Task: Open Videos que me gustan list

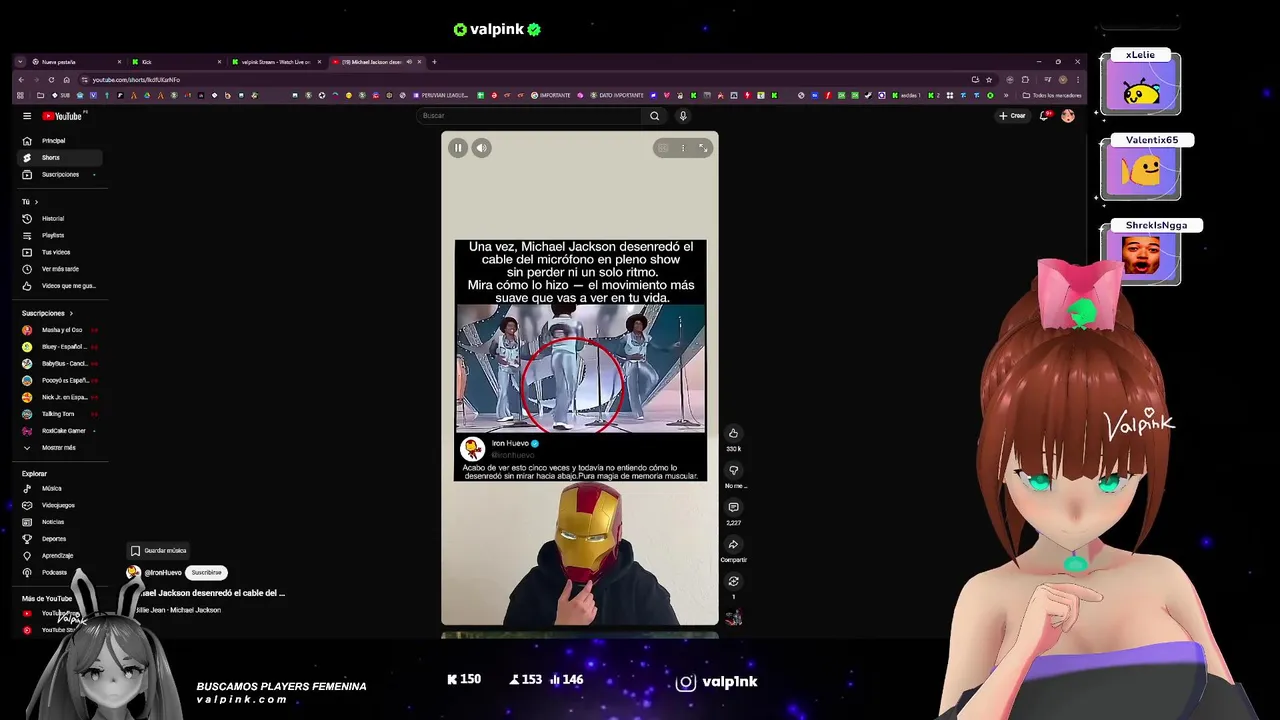Action: [61, 286]
